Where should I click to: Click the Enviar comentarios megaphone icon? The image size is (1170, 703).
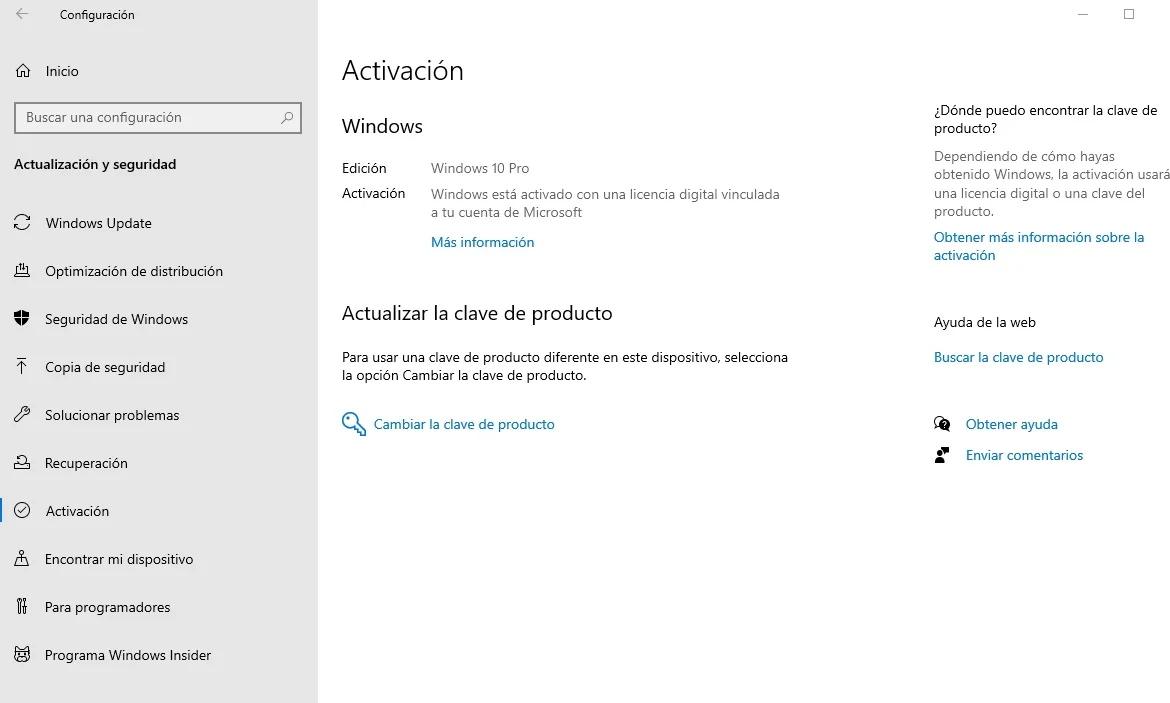click(x=941, y=455)
